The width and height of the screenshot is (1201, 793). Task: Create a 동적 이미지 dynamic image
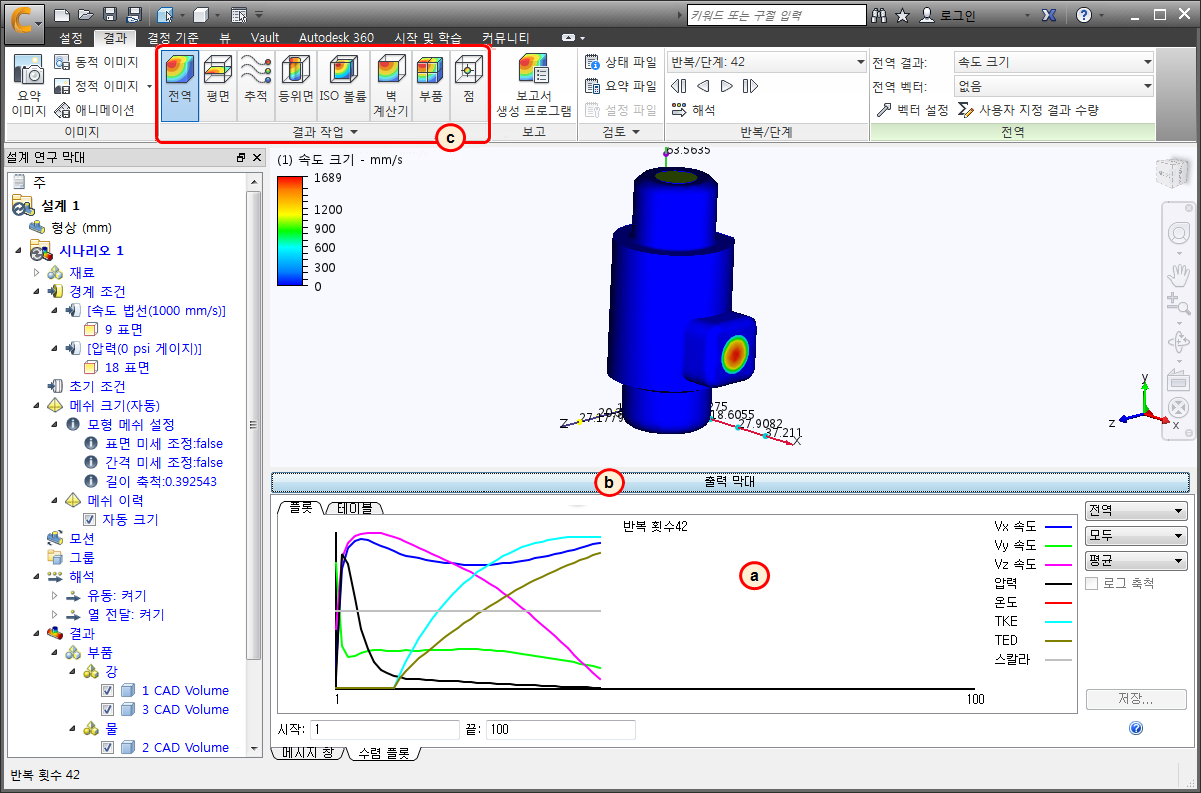point(98,63)
